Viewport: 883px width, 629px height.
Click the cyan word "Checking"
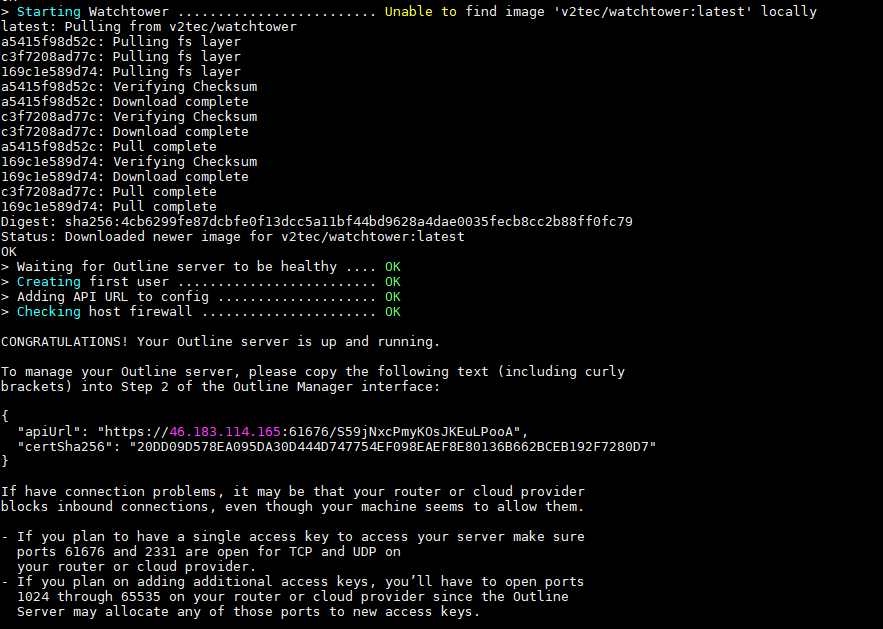click(x=48, y=312)
